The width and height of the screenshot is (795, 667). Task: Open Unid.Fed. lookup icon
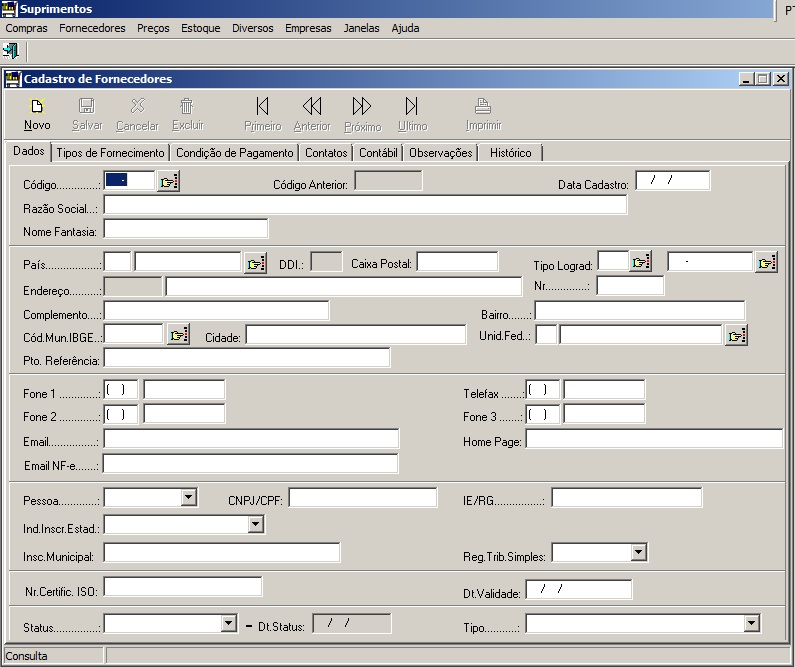[x=737, y=335]
